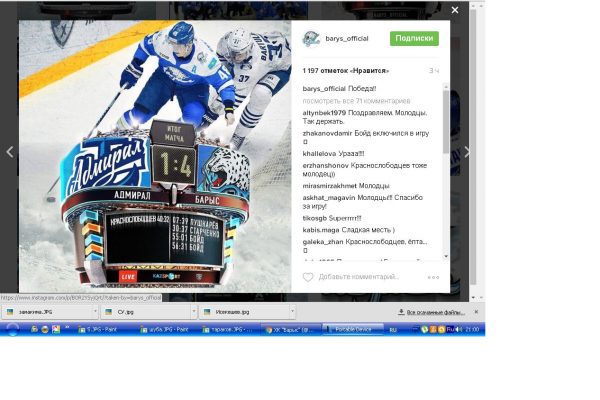Image resolution: width=600 pixels, height=400 pixels.
Task: Switch to Portable Device taskbar window
Action: [x=352, y=329]
